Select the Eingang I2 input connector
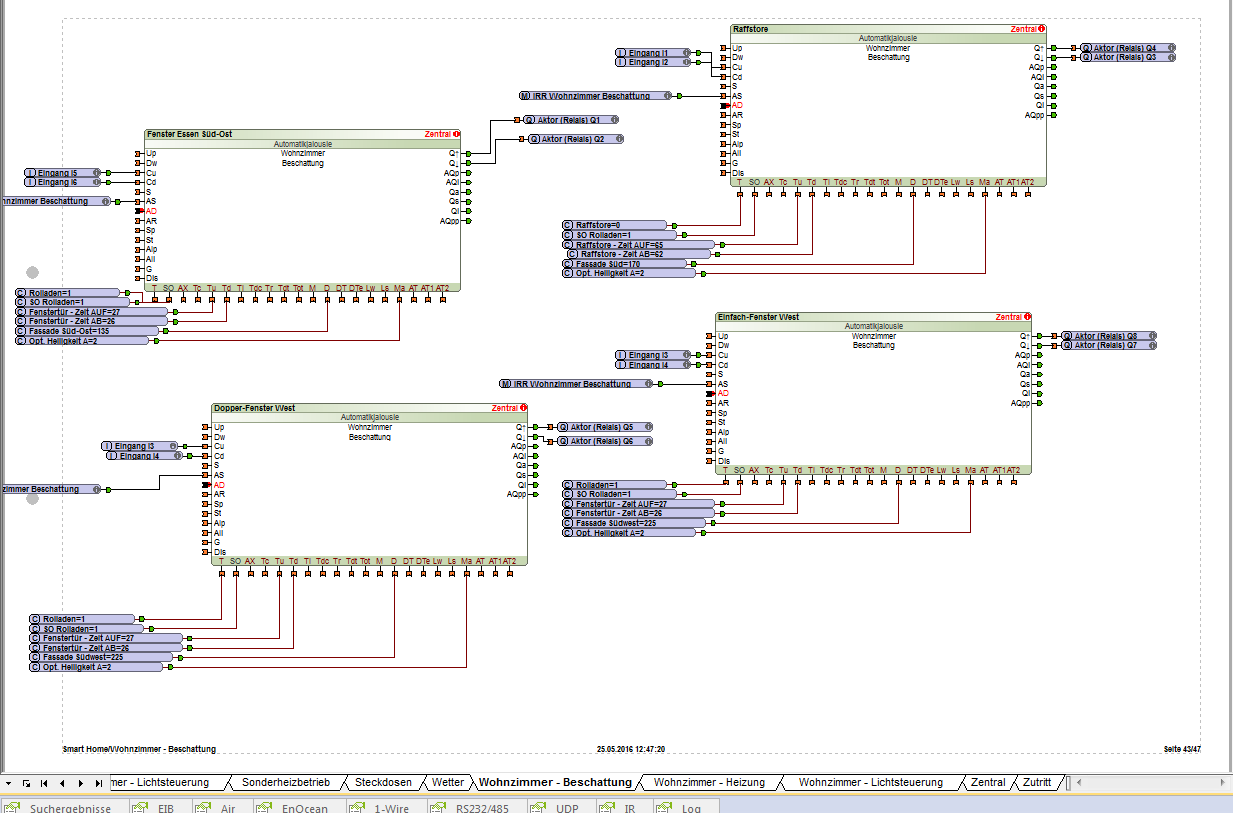Screen dimensions: 1233x813 [653, 62]
